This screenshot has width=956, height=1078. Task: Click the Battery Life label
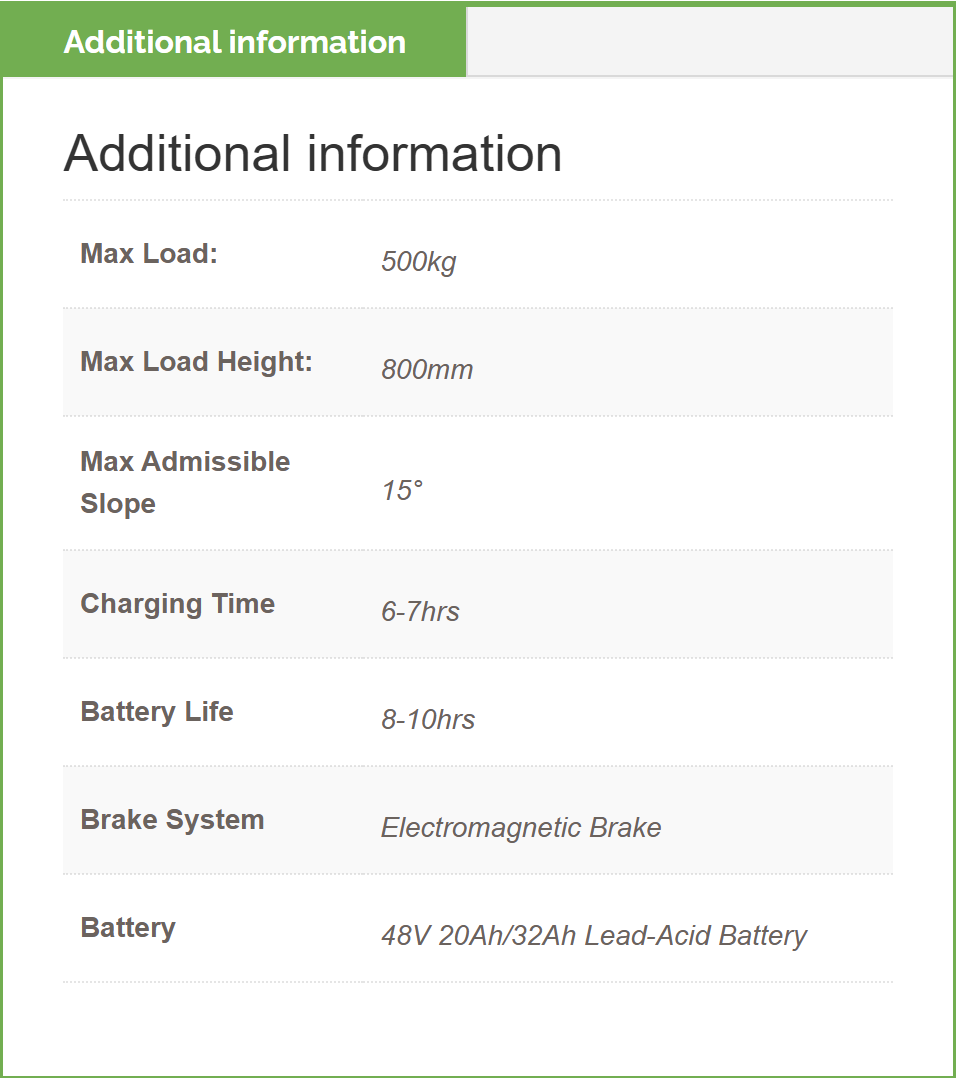[x=157, y=712]
